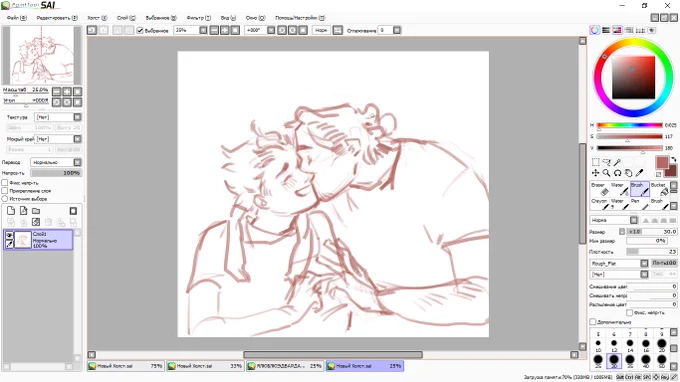Show the color wheel panel
The width and height of the screenshot is (680, 382).
(x=595, y=30)
